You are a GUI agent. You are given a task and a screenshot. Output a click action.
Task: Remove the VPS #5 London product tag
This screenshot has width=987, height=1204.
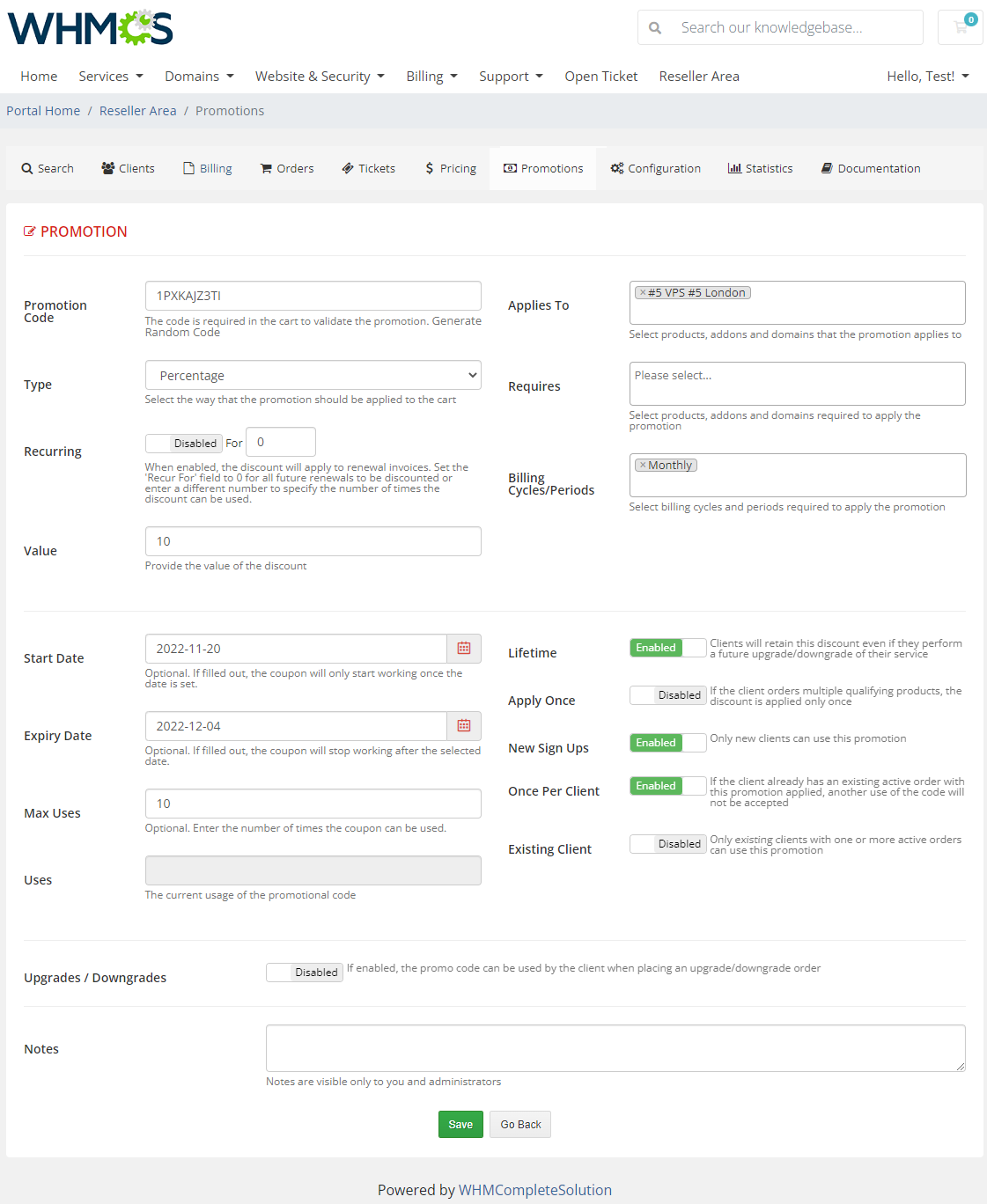point(643,293)
